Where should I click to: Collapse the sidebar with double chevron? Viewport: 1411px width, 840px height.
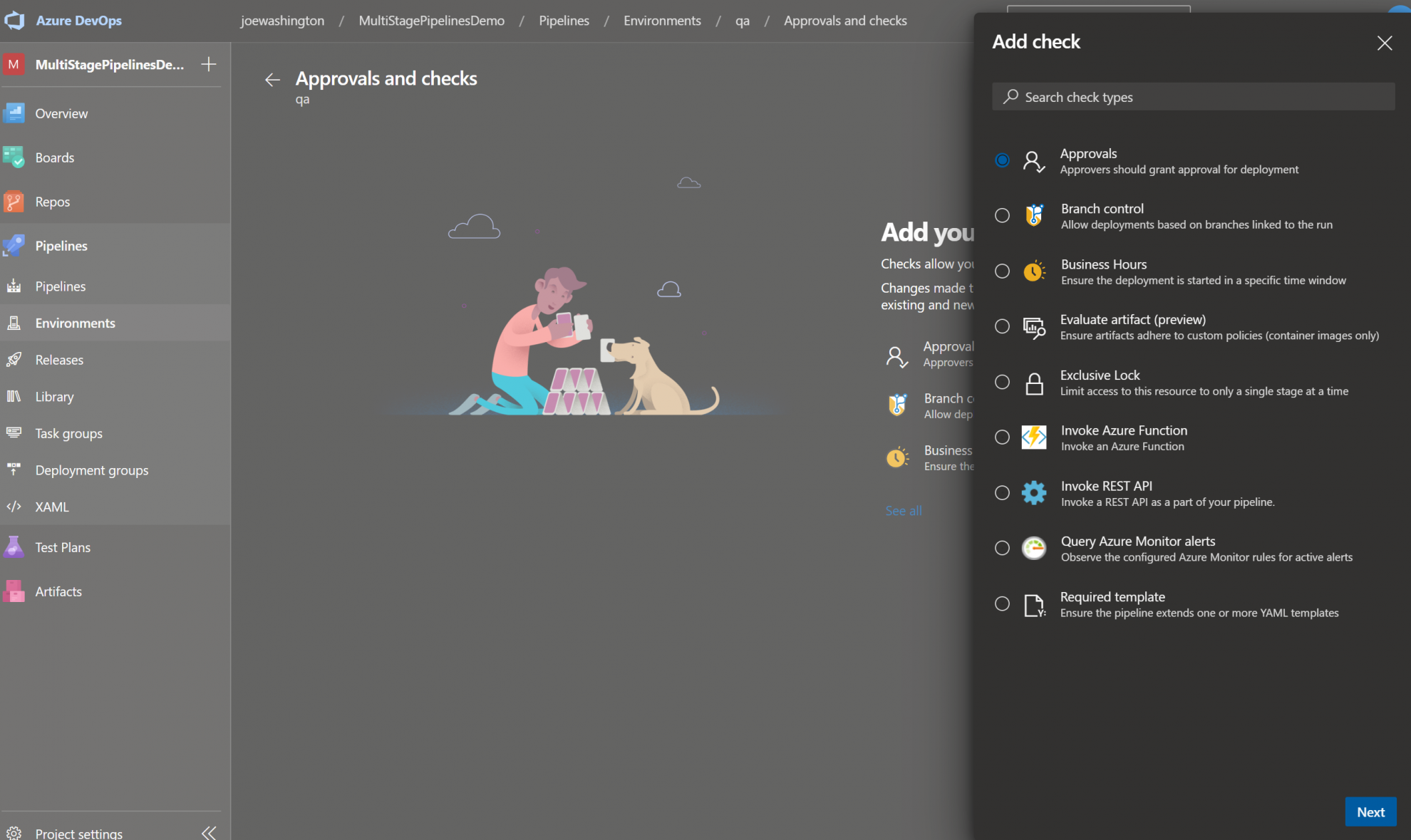tap(209, 832)
